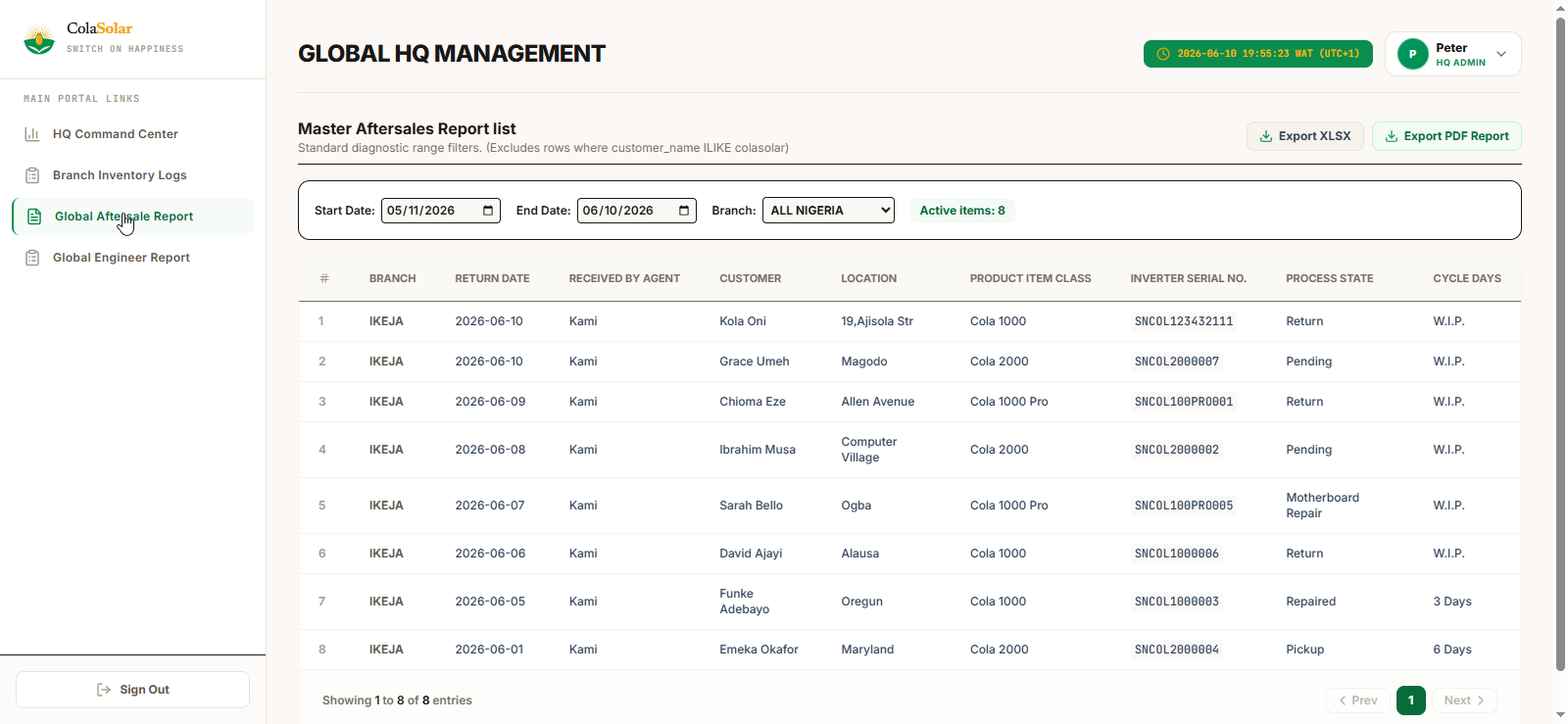
Task: Click the Next pagination button
Action: point(1464,700)
